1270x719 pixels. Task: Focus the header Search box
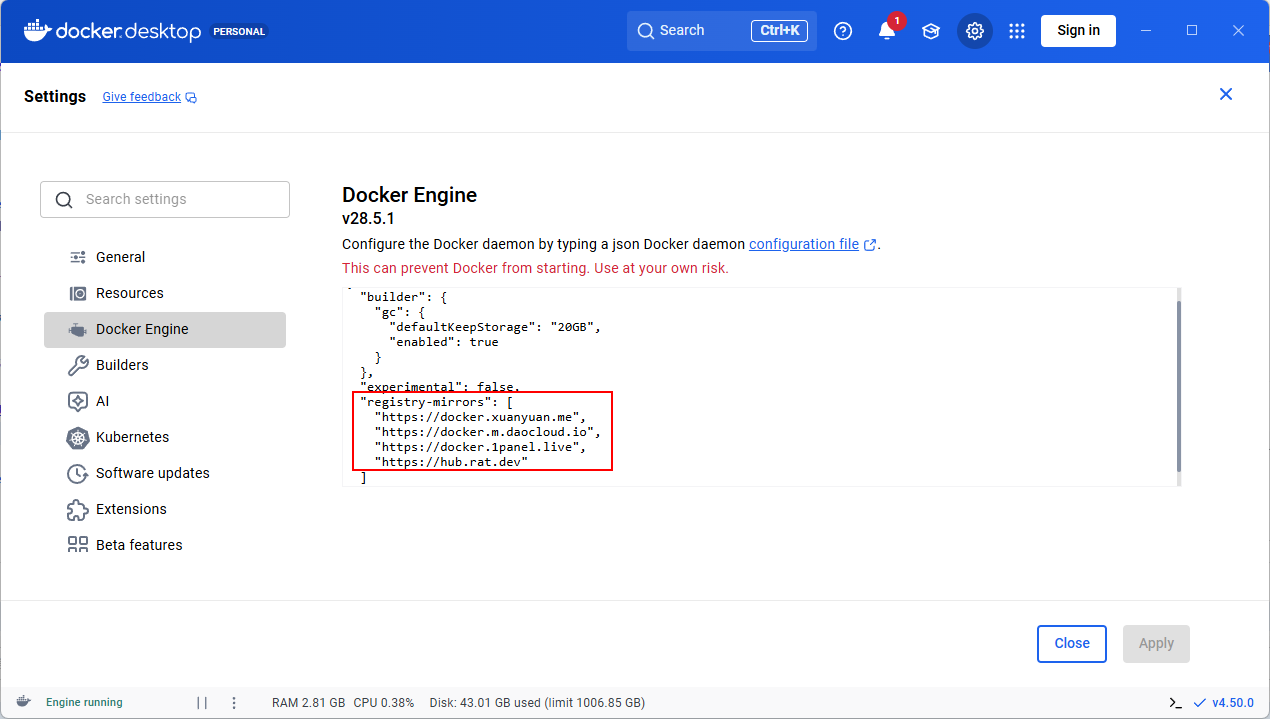[722, 31]
